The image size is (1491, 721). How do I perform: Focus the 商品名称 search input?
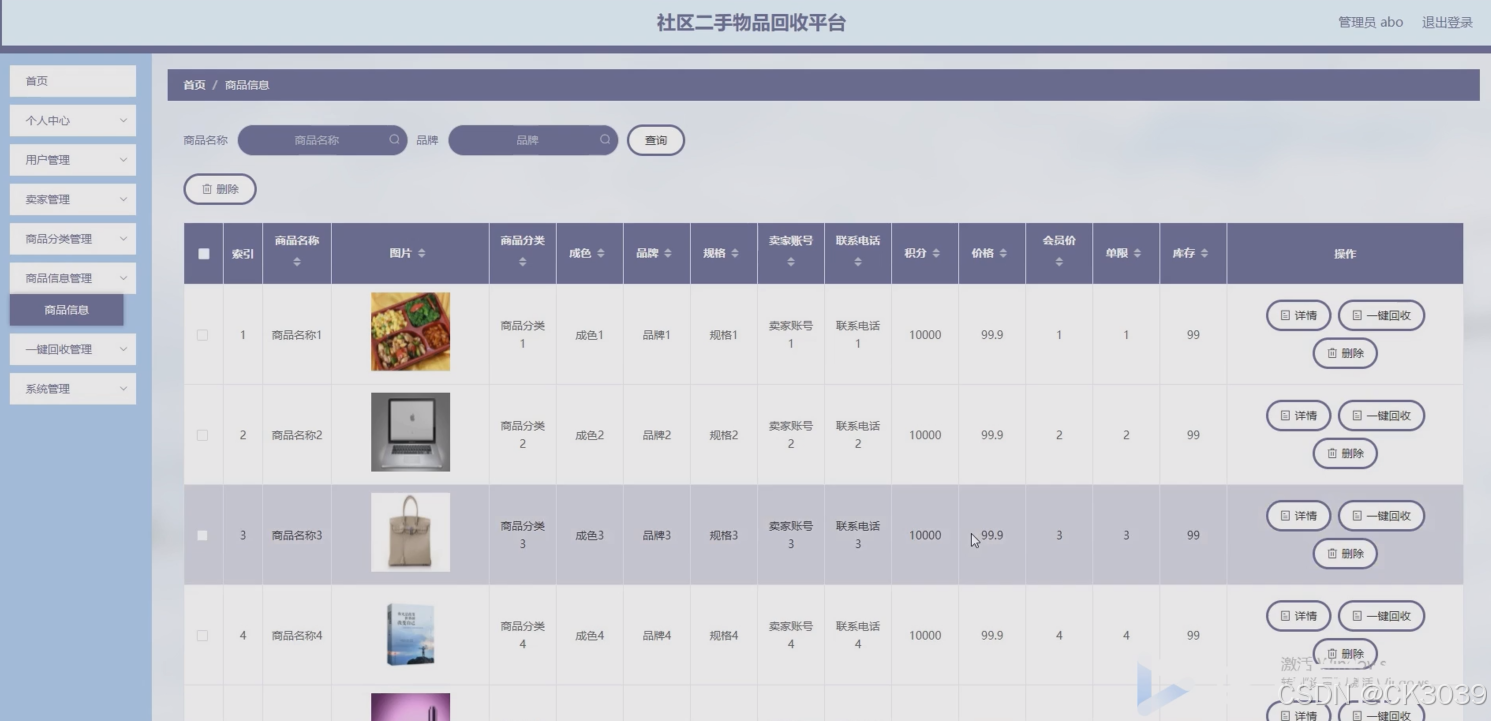[322, 140]
